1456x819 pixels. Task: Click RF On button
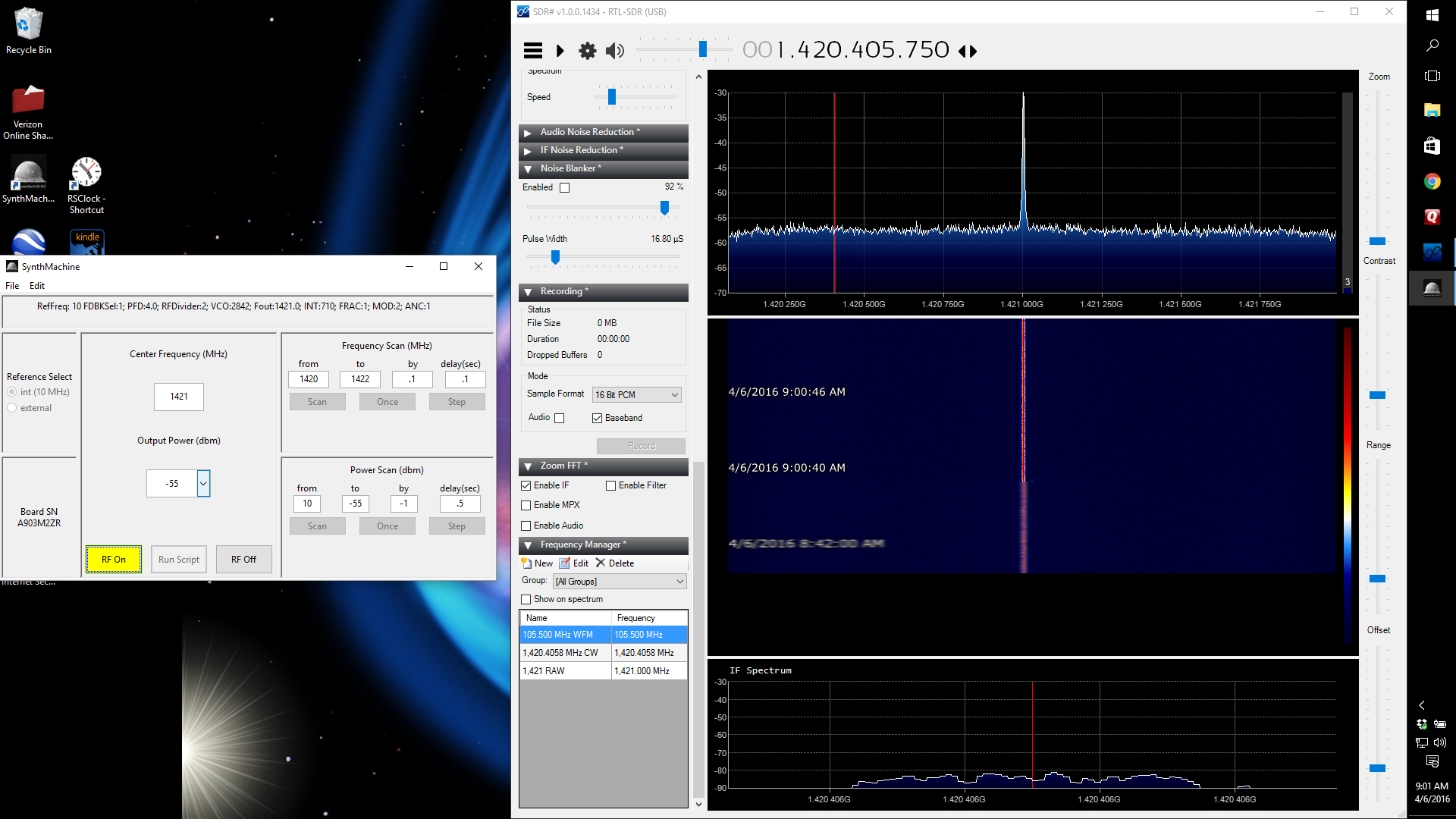[x=114, y=560]
